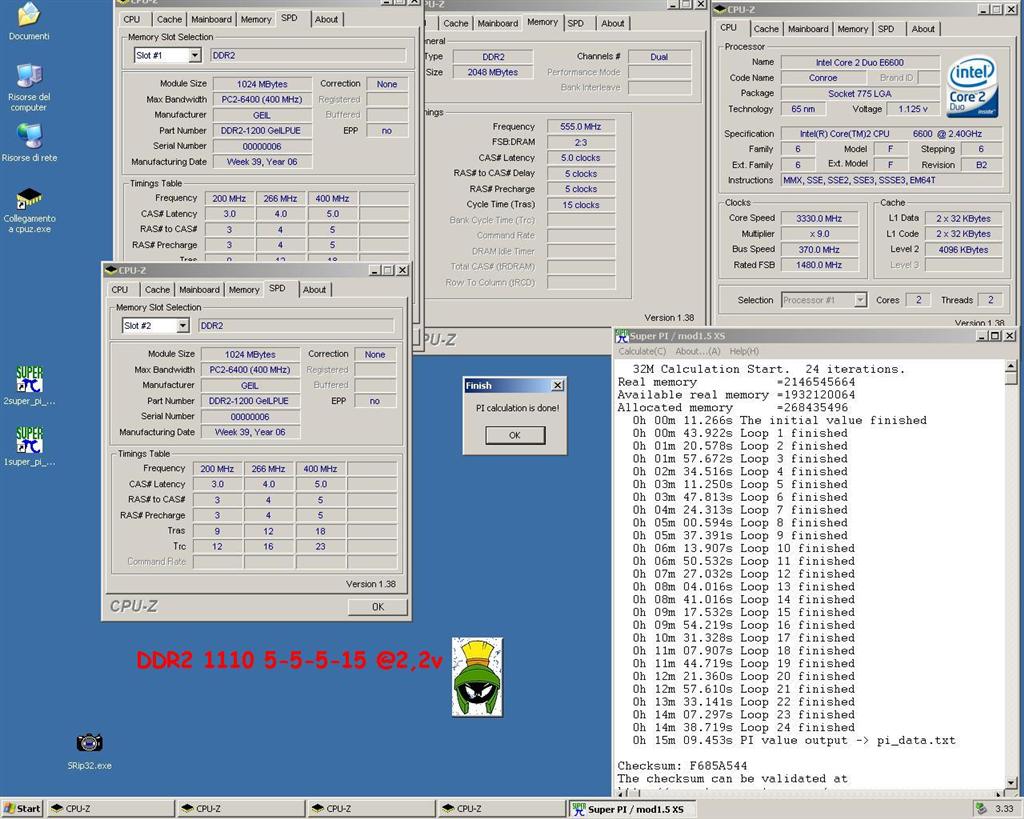1024x819 pixels.
Task: Select About tab in Slot #1 window
Action: coord(326,20)
